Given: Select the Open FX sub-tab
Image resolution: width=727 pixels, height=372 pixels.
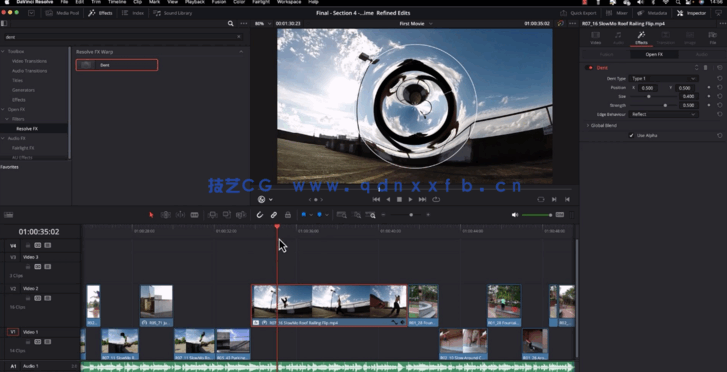Looking at the screenshot, I should [x=654, y=54].
